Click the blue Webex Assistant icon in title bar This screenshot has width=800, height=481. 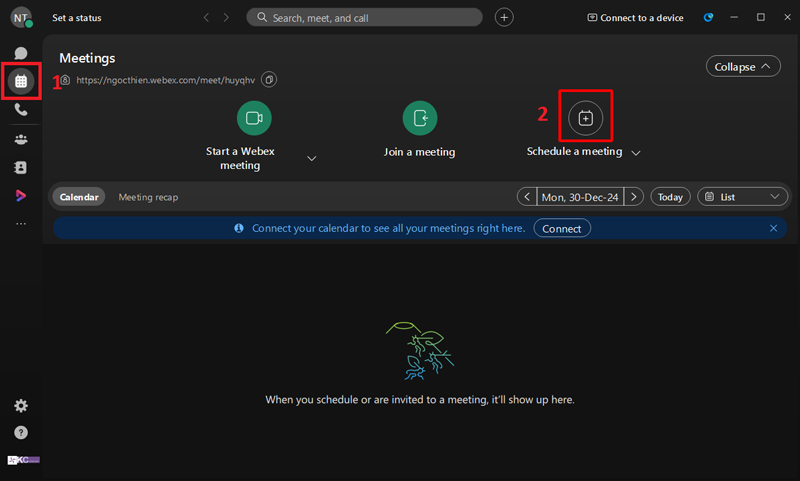point(708,17)
